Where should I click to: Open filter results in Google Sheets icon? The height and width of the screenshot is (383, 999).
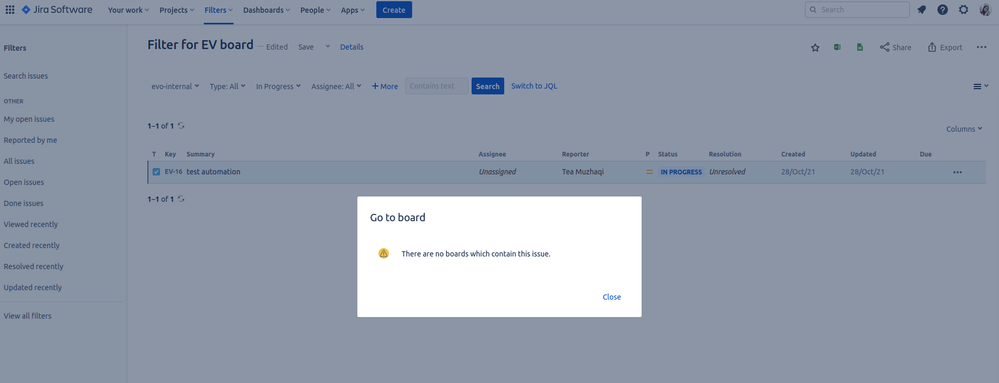pos(859,47)
